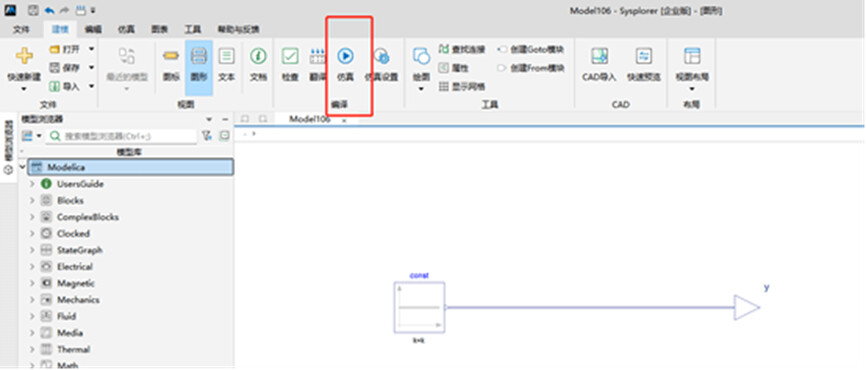Select the Model106 document tab

[x=309, y=119]
